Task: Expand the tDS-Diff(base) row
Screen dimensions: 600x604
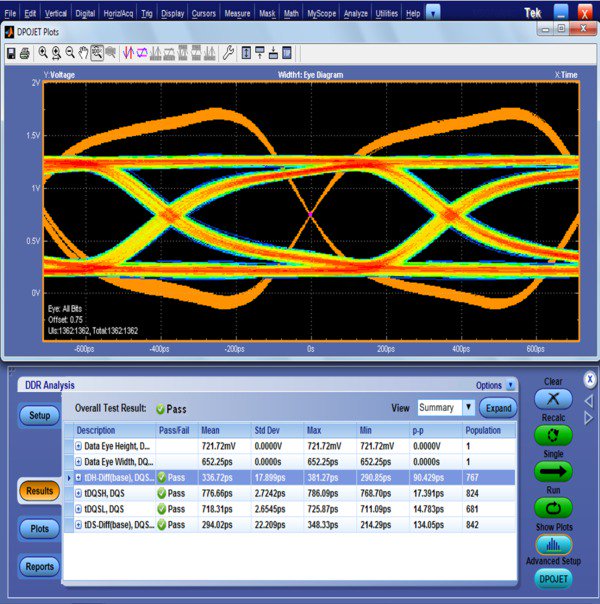Action: tap(79, 525)
